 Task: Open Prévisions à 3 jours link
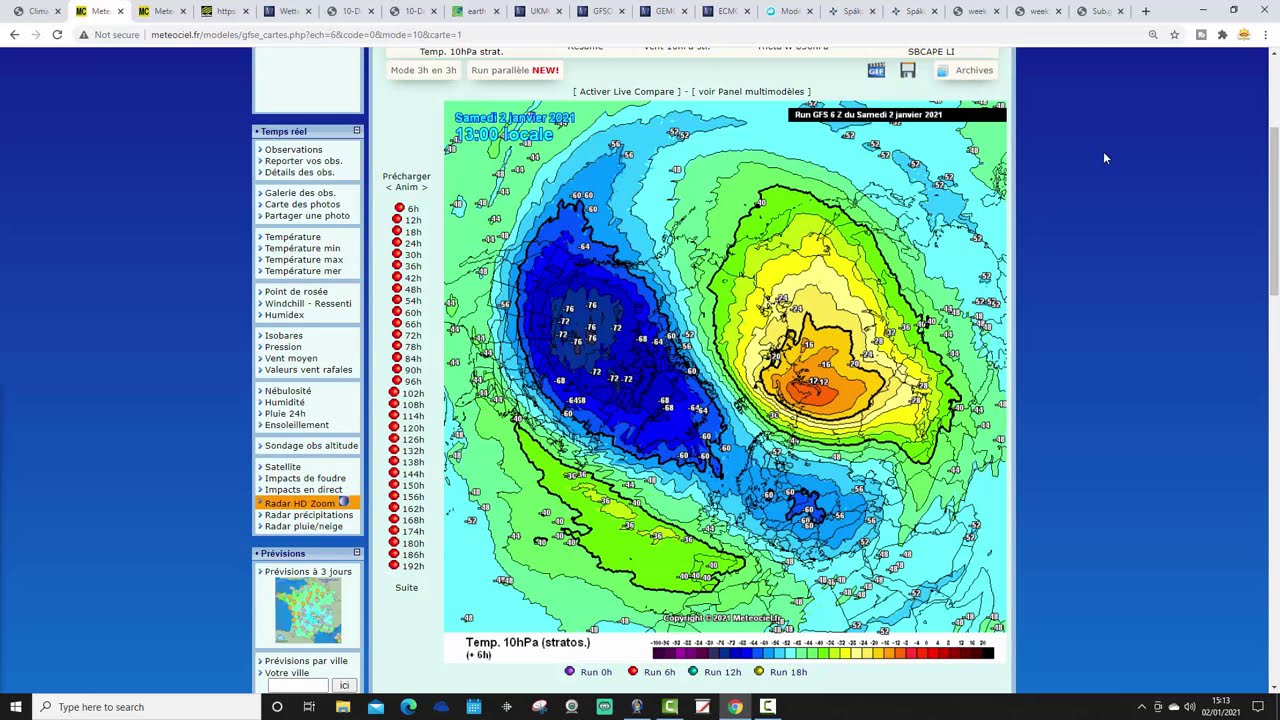pos(308,571)
